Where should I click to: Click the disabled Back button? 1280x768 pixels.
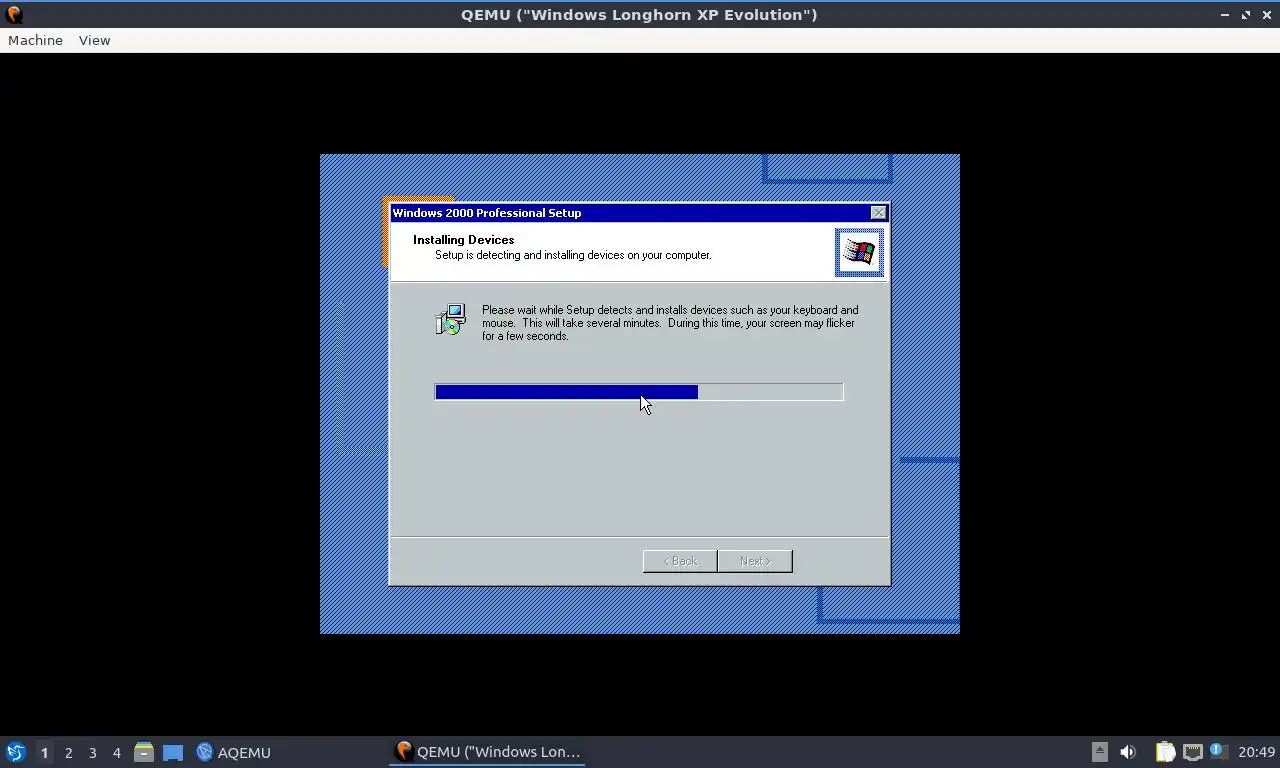pyautogui.click(x=680, y=561)
